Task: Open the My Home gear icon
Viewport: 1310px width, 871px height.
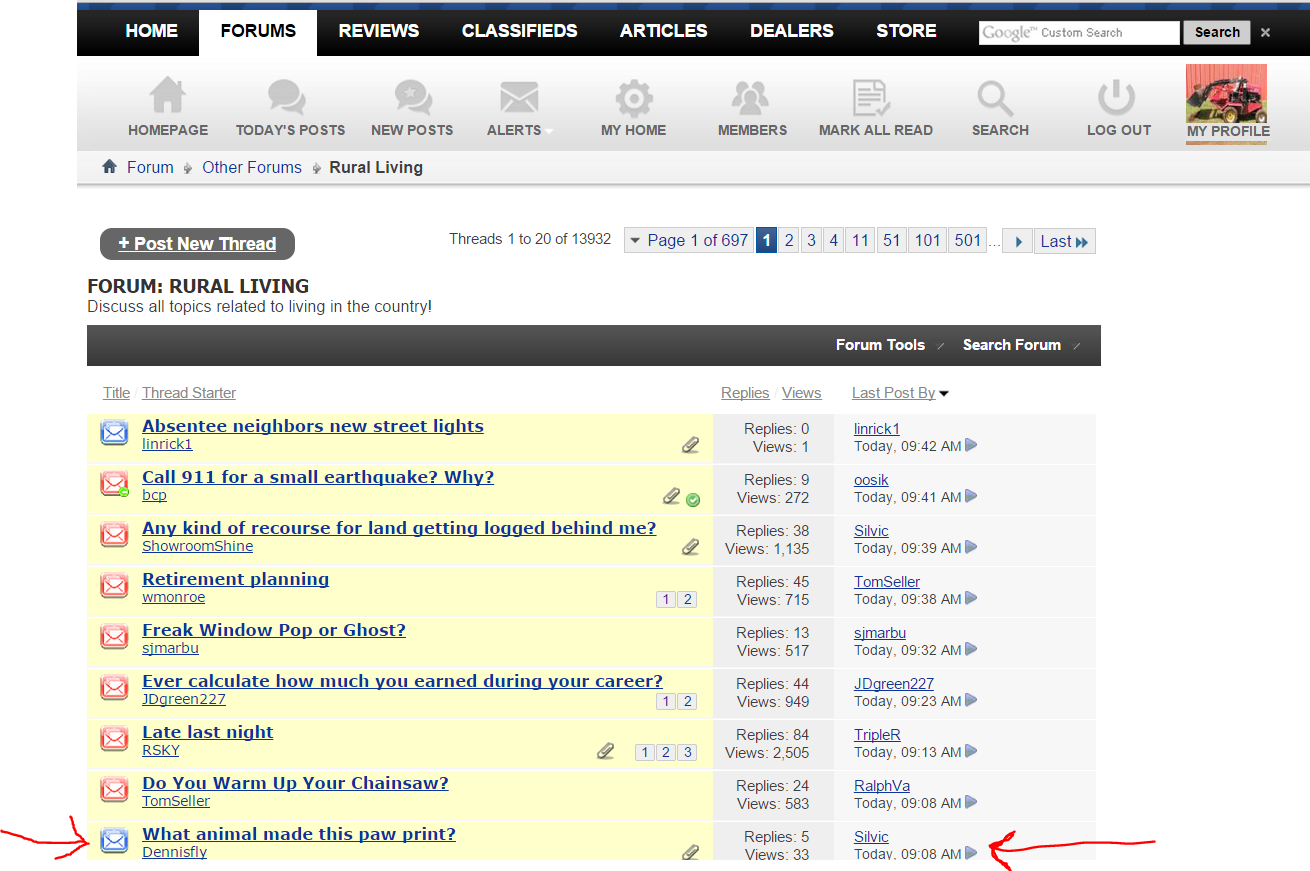Action: pos(633,99)
